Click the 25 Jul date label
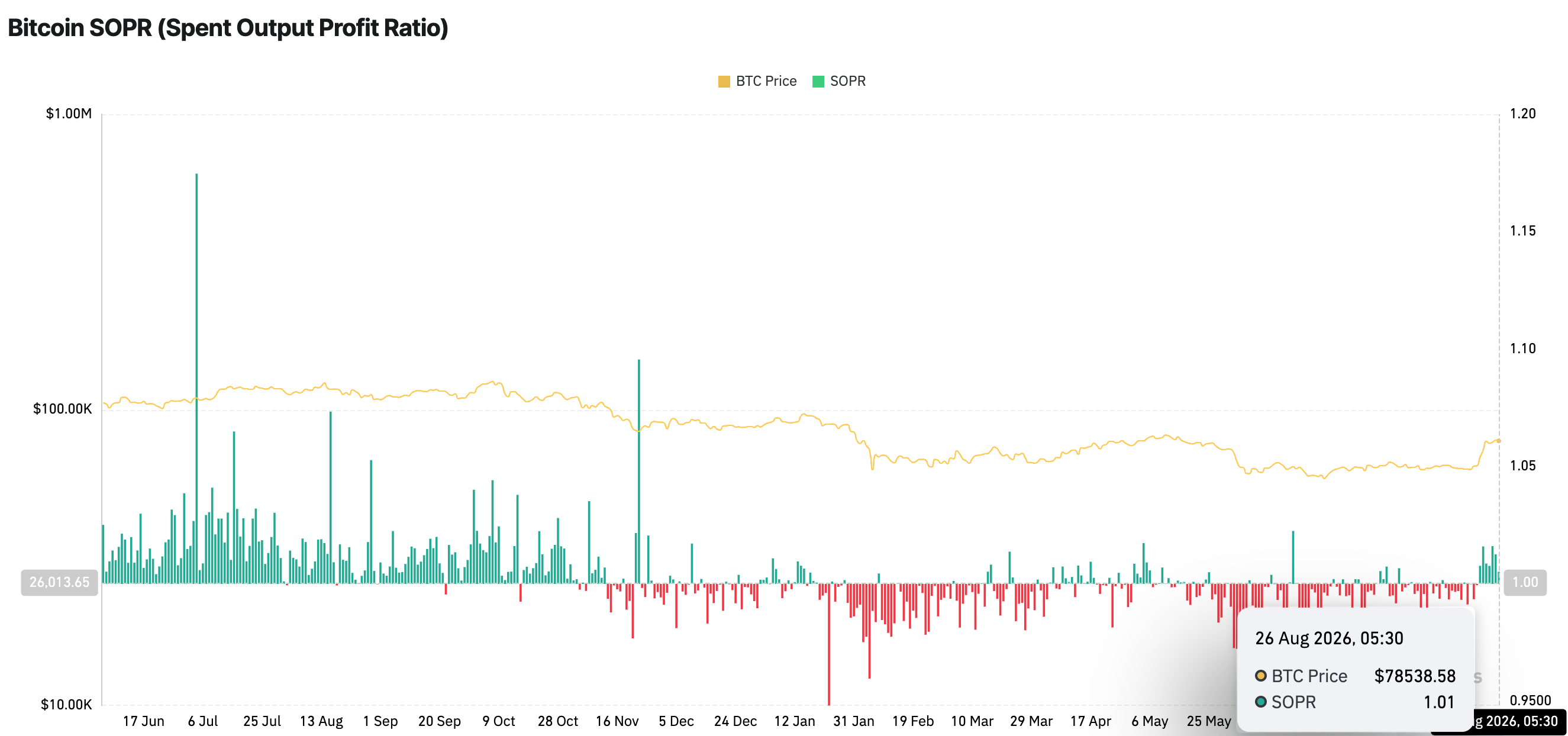1568x736 pixels. tap(262, 721)
